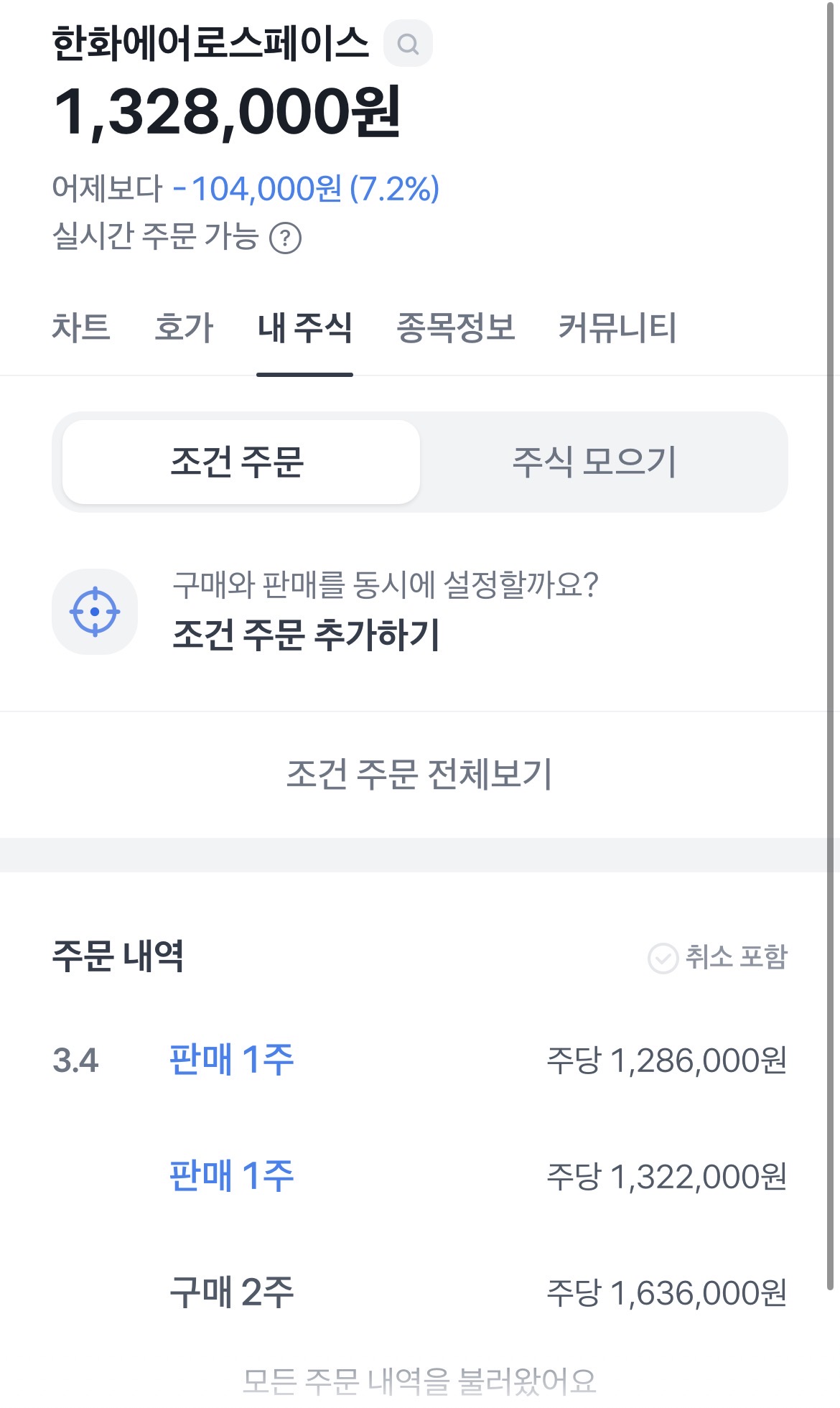This screenshot has height=1408, width=840.
Task: Go to the 종목정보 tab
Action: 456,328
